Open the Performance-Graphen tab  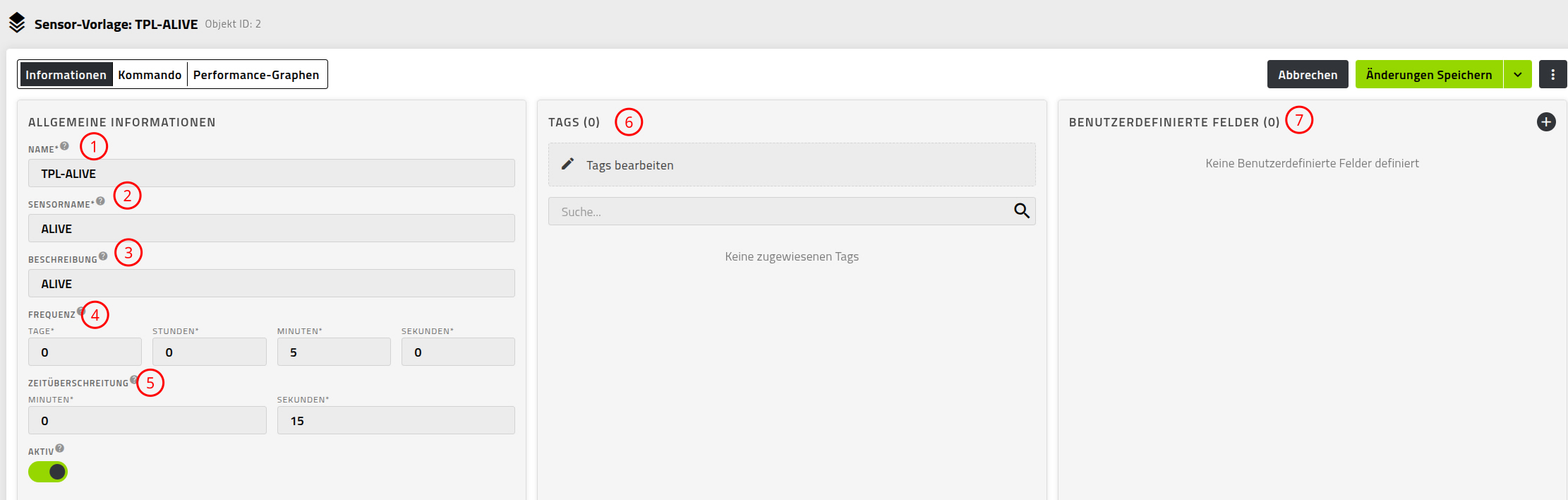256,75
